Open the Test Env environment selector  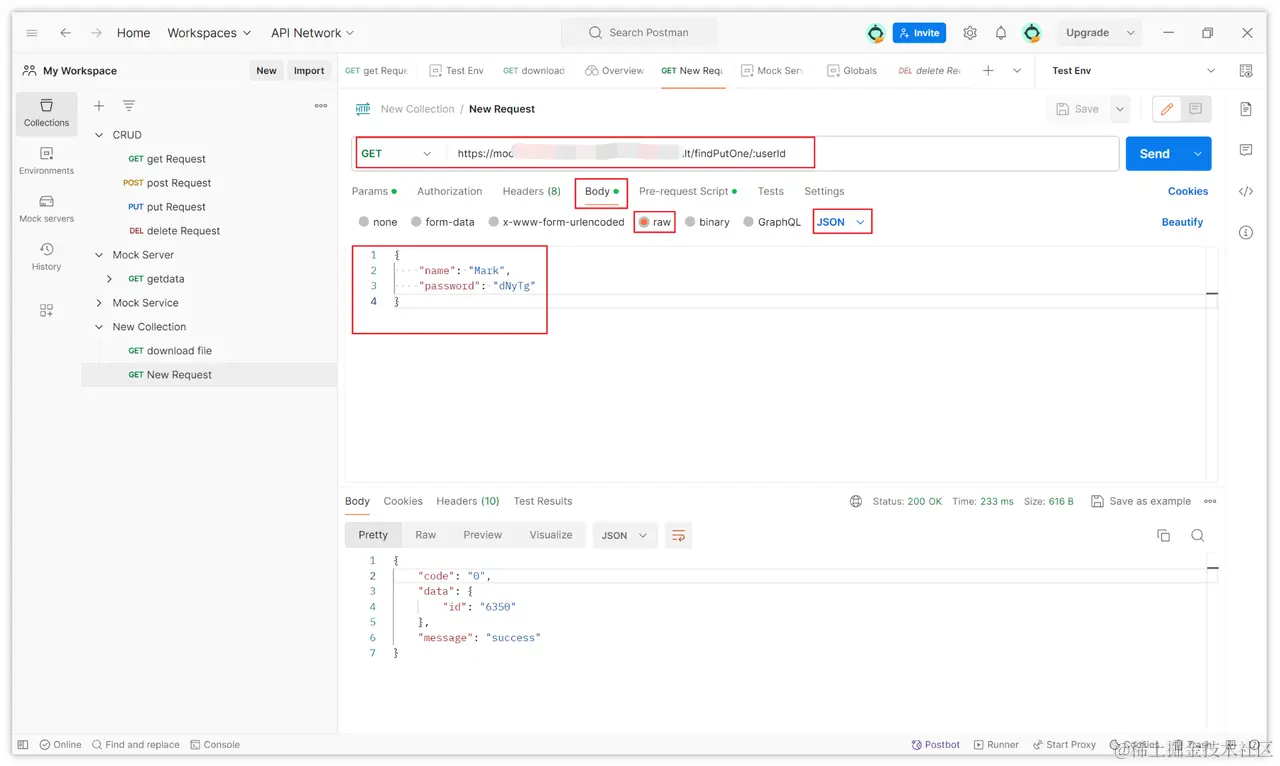tap(1130, 70)
